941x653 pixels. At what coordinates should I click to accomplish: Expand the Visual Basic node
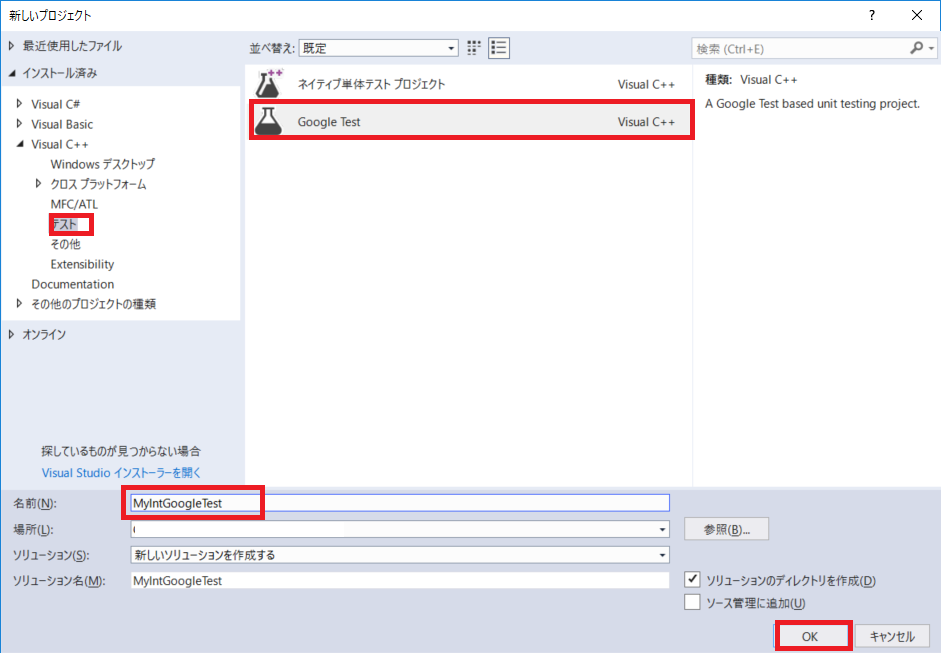click(x=19, y=124)
